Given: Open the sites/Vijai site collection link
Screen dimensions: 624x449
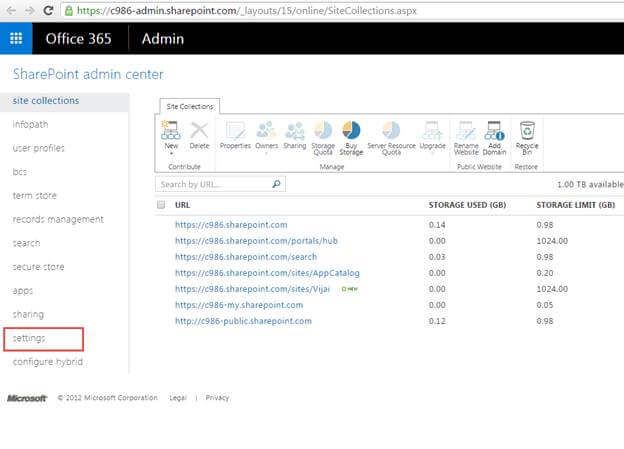Looking at the screenshot, I should pos(252,289).
